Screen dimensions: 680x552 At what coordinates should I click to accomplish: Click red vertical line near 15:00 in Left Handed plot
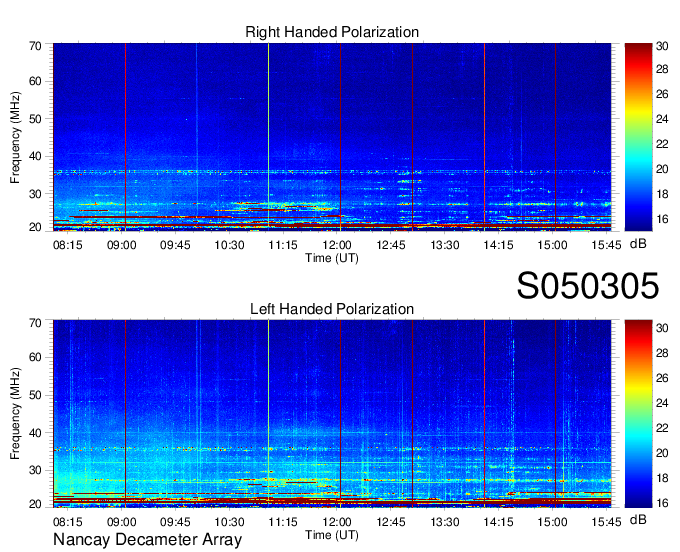tap(556, 414)
